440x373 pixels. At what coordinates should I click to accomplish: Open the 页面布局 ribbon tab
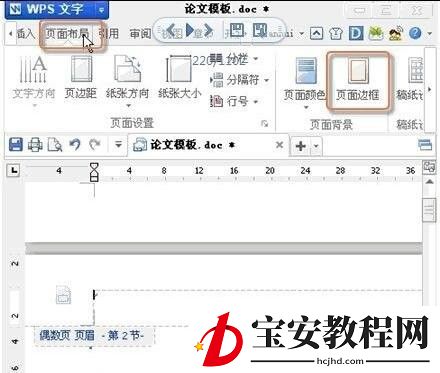[x=67, y=33]
